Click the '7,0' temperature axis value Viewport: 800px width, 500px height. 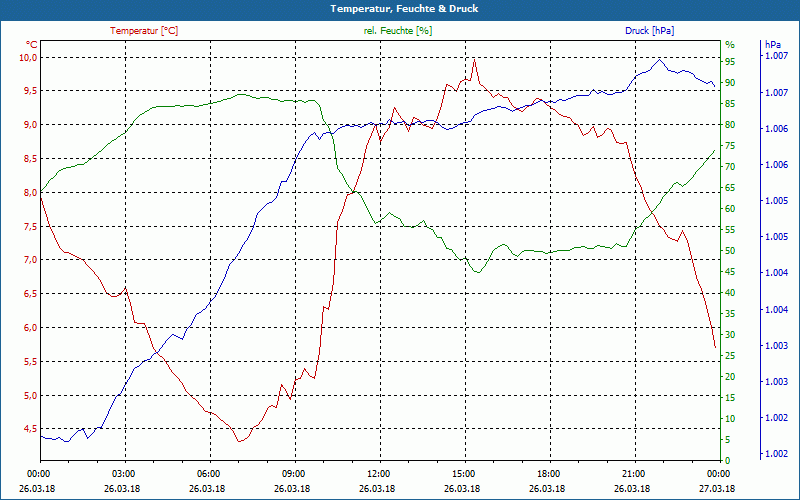pyautogui.click(x=31, y=260)
